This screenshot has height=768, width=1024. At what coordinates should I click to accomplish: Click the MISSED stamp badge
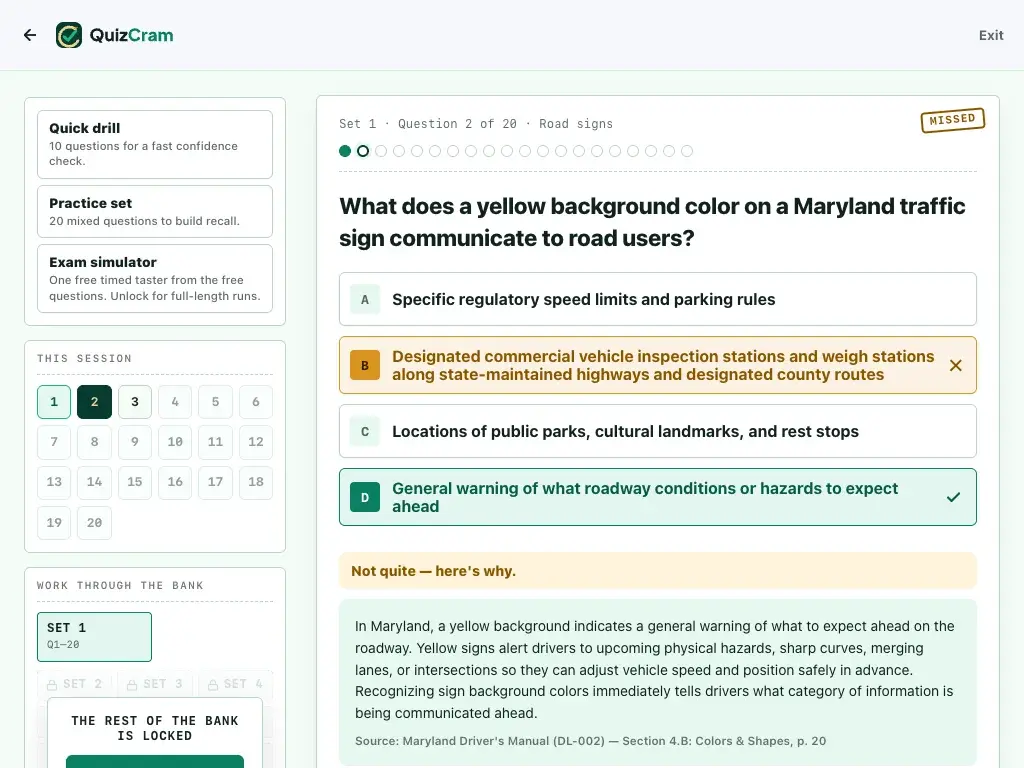[952, 120]
